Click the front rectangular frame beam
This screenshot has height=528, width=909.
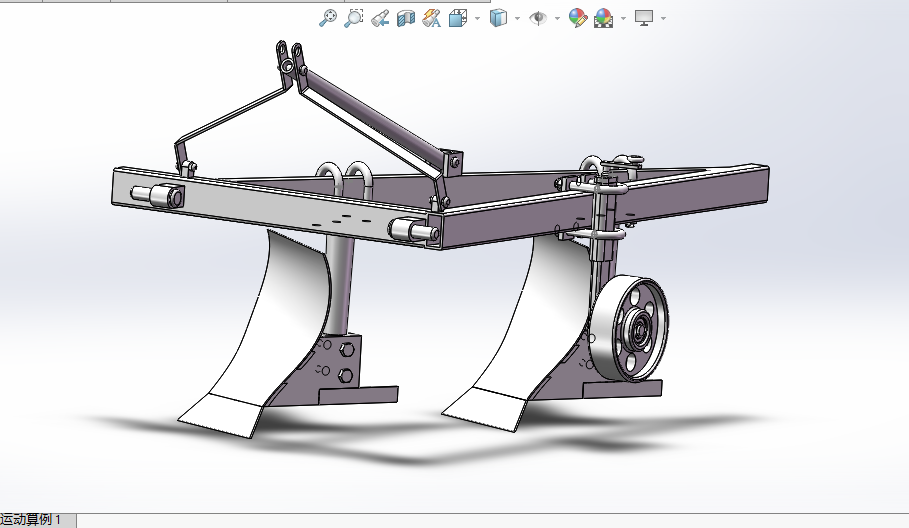pyautogui.click(x=280, y=208)
